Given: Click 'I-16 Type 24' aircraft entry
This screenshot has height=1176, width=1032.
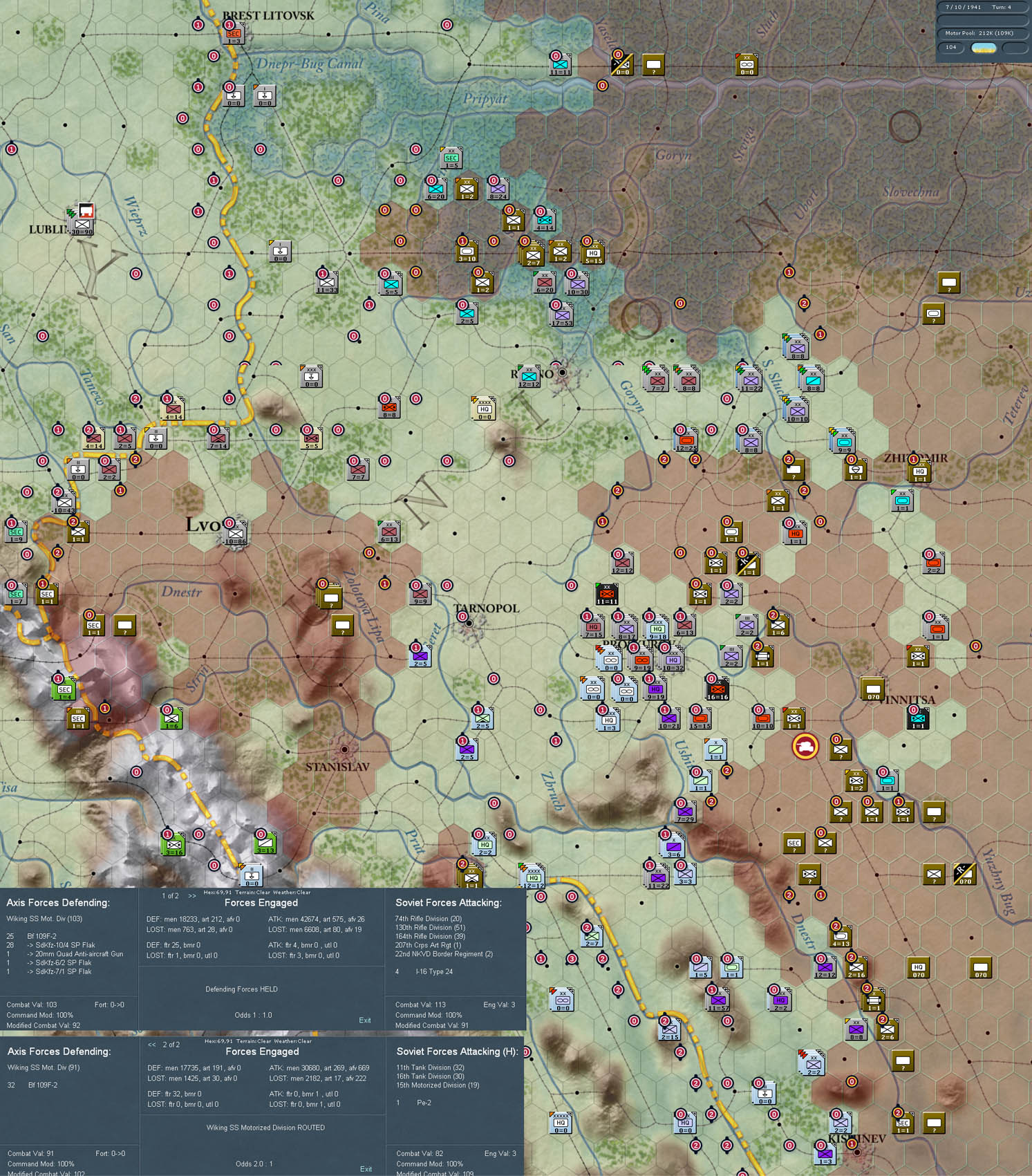Looking at the screenshot, I should 434,971.
